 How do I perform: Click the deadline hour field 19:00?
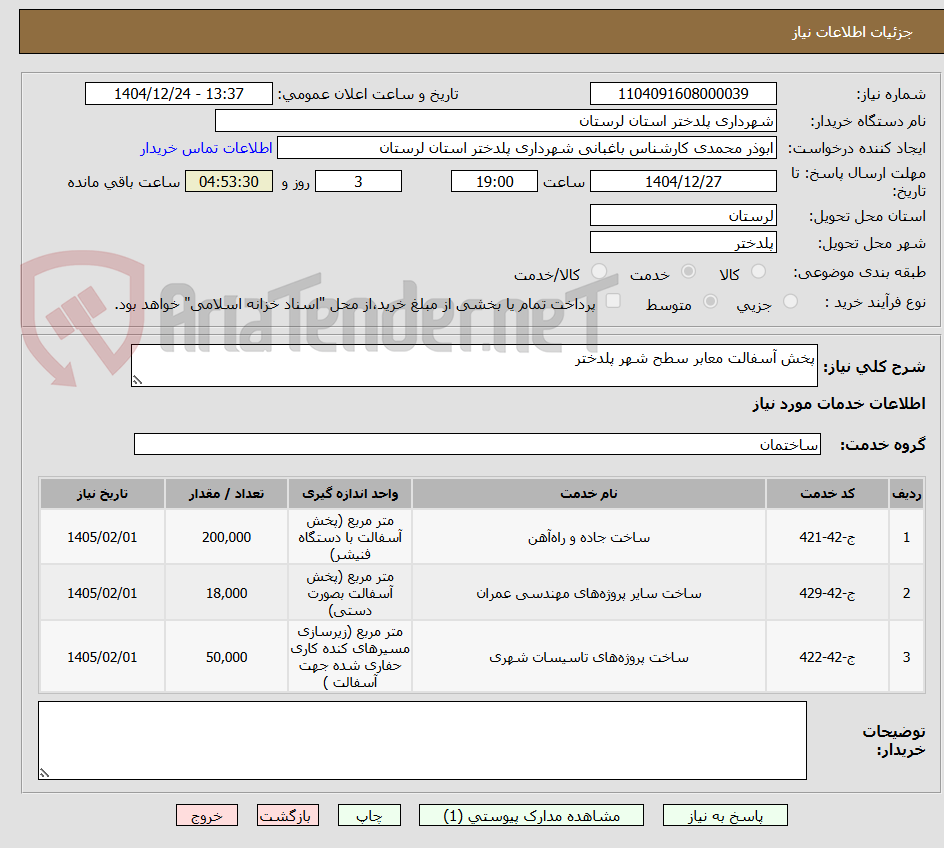pyautogui.click(x=494, y=181)
